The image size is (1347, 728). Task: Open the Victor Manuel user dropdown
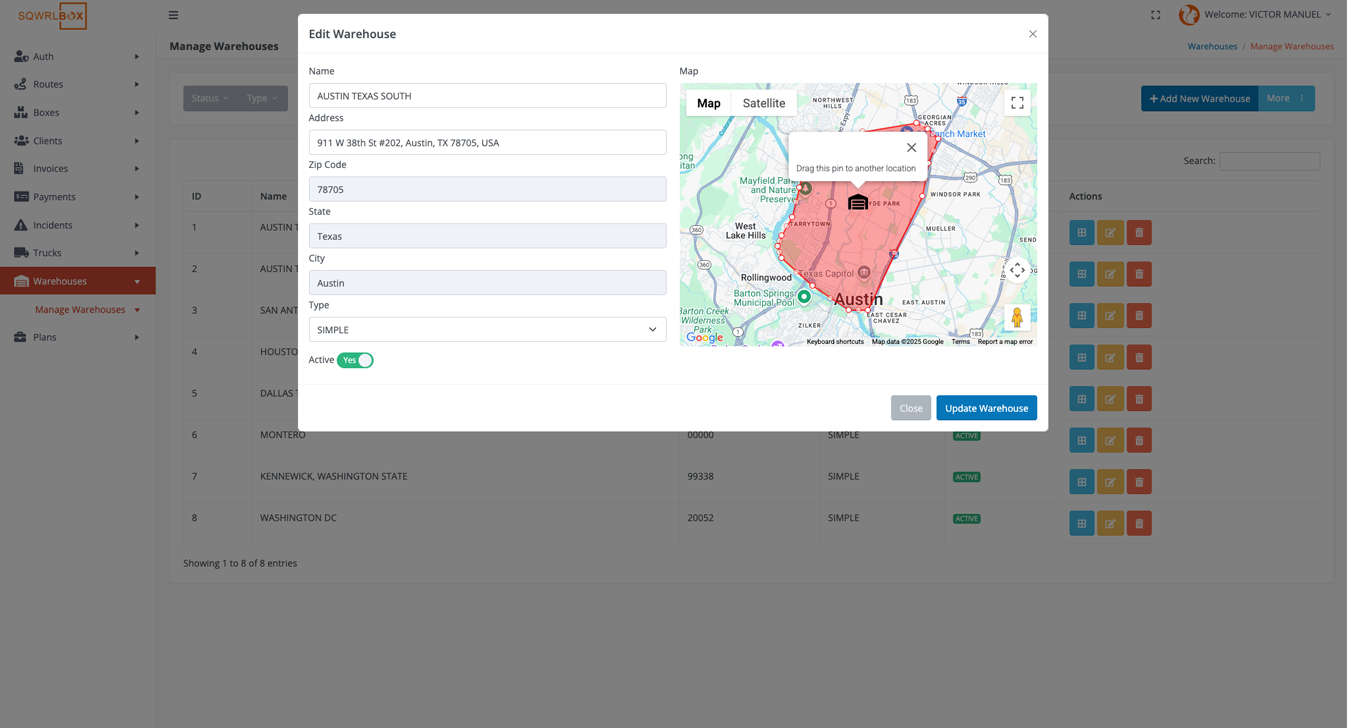[1267, 15]
